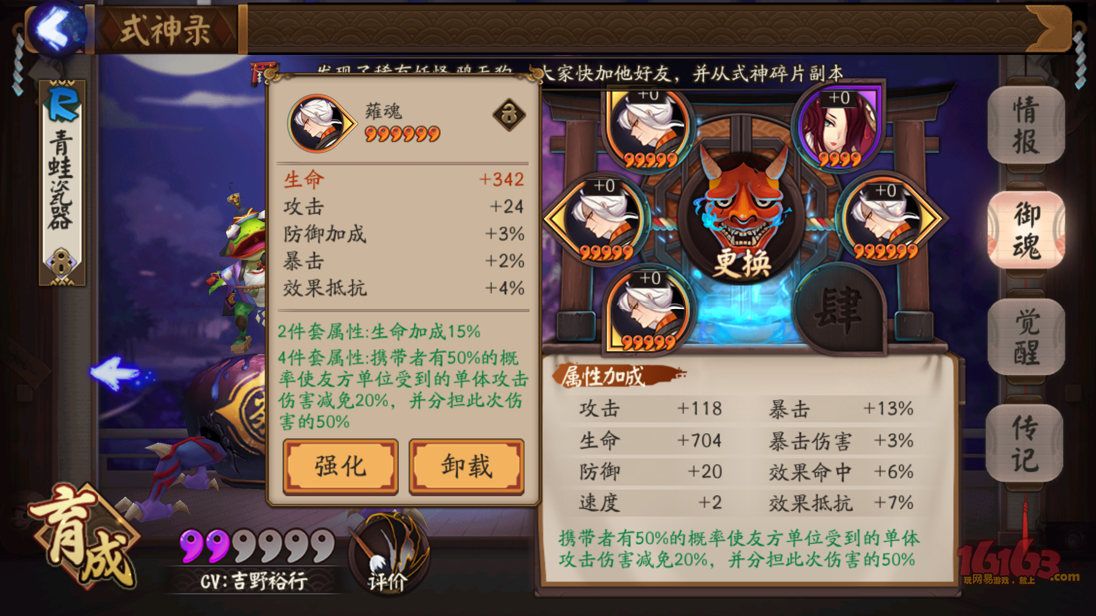Select the right diamond soul slot
Image resolution: width=1096 pixels, height=616 pixels.
point(890,220)
